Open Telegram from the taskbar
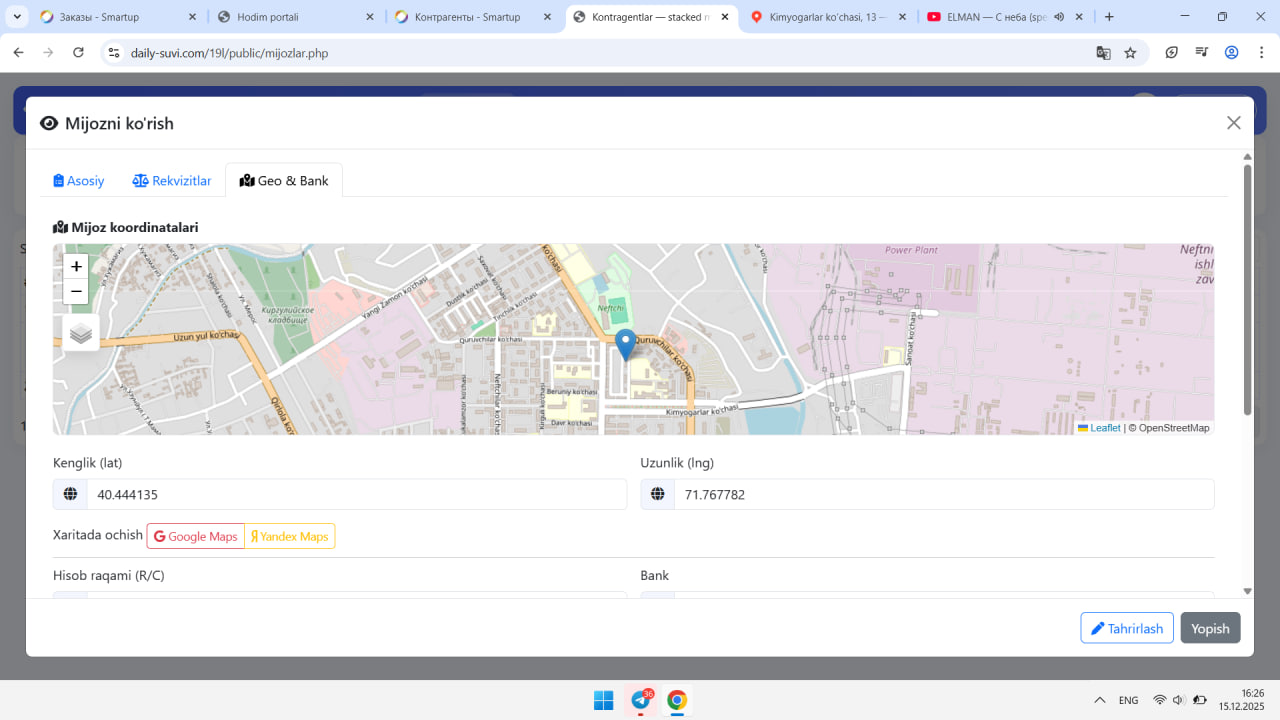The image size is (1280, 720). tap(640, 700)
